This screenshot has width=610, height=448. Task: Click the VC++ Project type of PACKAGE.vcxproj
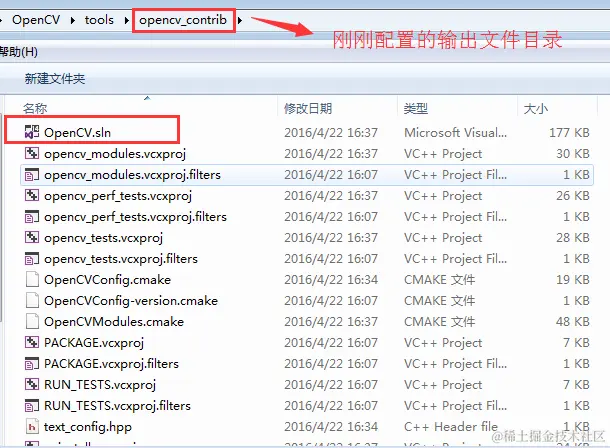(443, 343)
